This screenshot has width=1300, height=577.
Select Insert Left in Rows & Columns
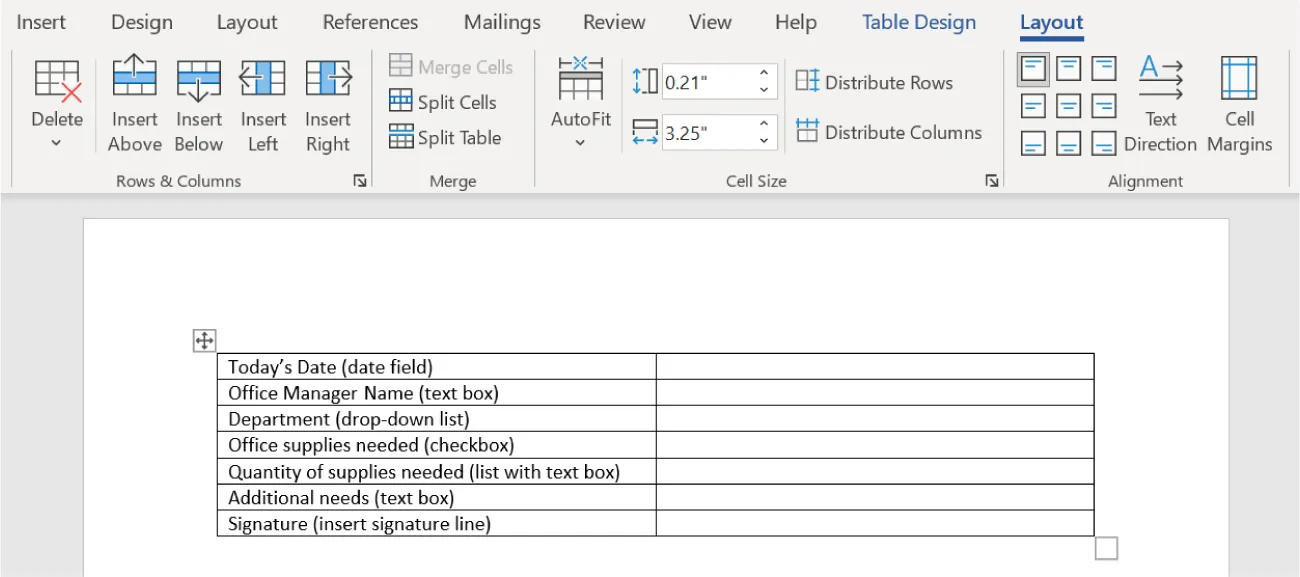point(262,78)
